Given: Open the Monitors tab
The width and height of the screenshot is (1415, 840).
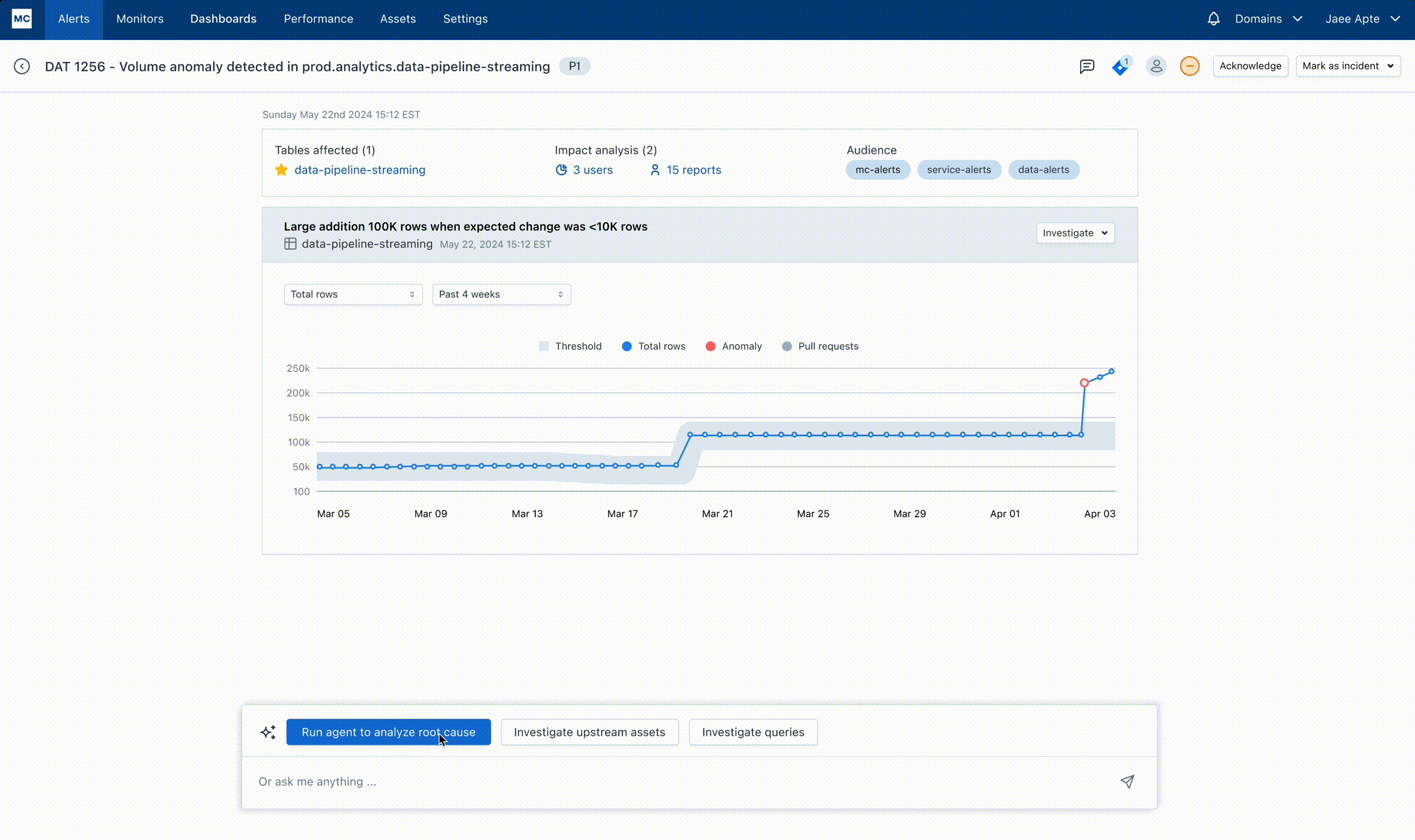Looking at the screenshot, I should tap(140, 19).
